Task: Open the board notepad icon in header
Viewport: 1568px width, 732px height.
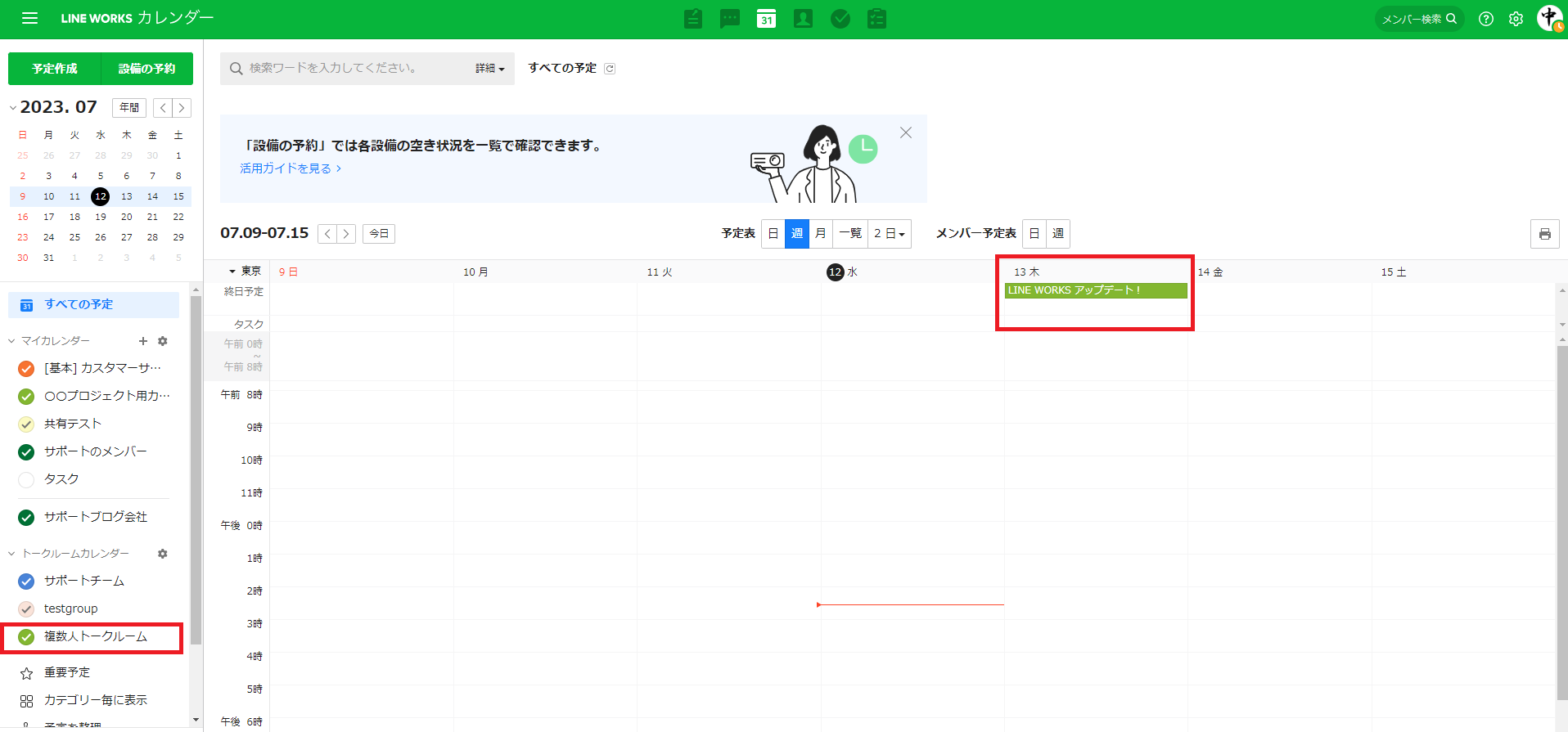Action: pos(693,19)
